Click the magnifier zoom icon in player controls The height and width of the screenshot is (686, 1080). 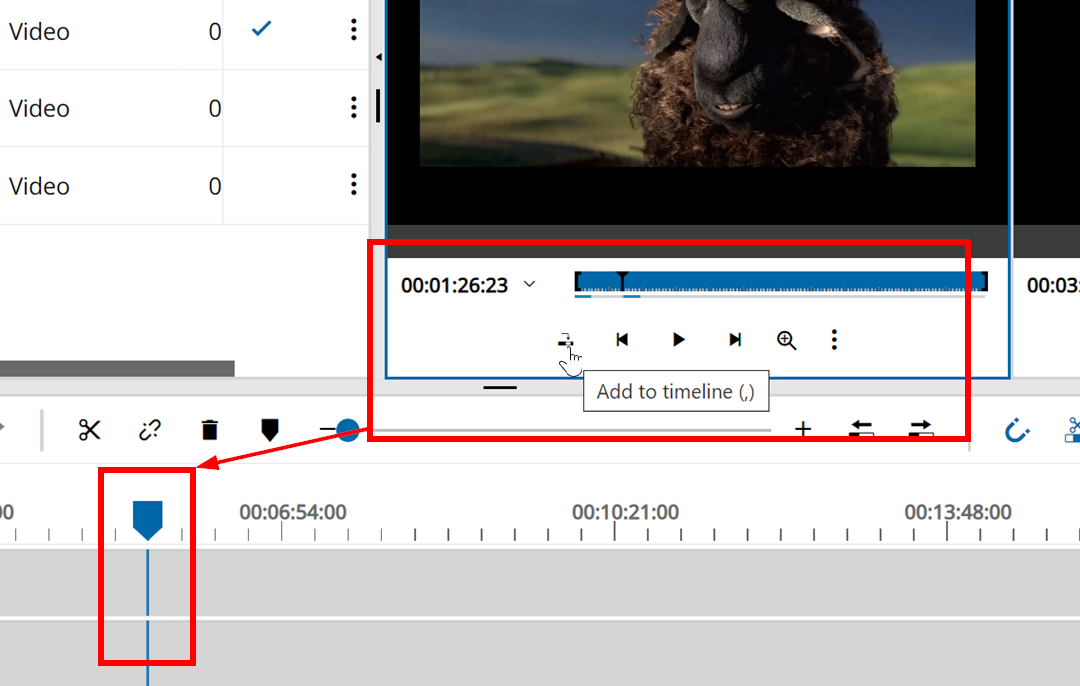tap(787, 340)
